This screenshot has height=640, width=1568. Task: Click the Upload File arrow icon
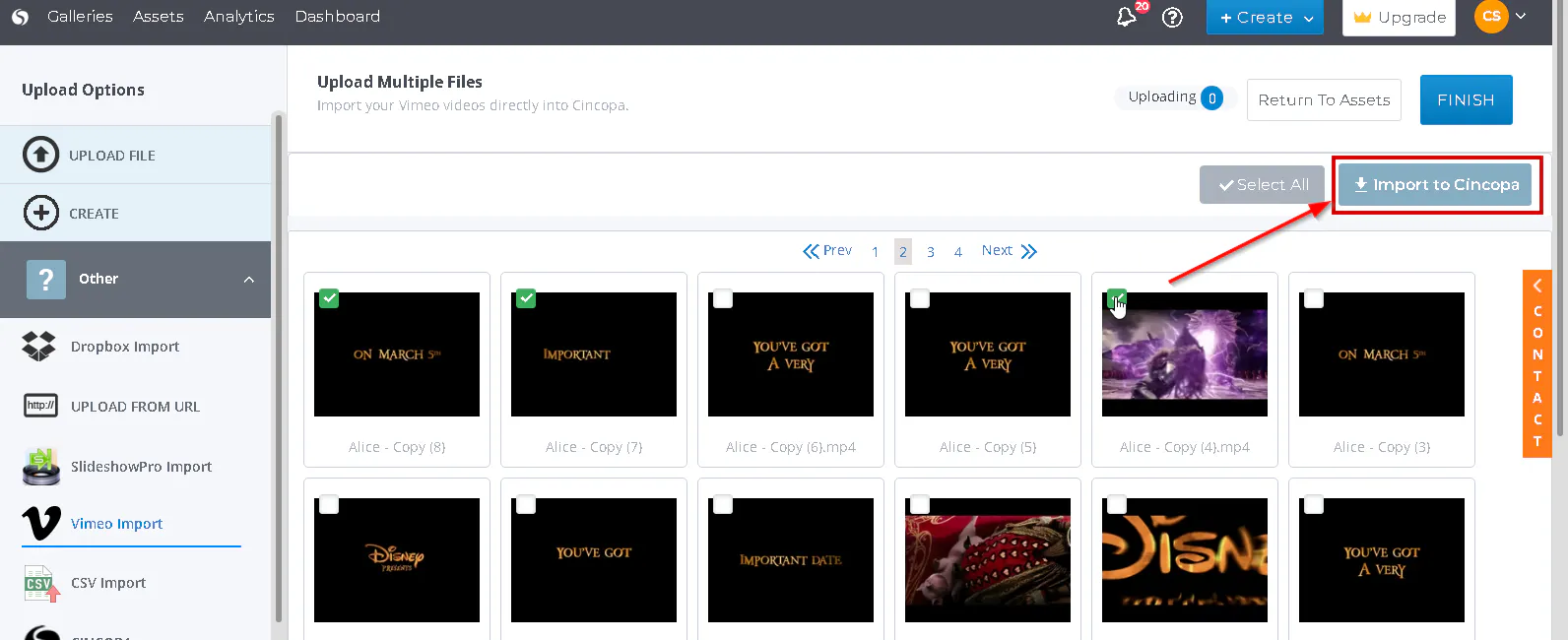[x=40, y=155]
